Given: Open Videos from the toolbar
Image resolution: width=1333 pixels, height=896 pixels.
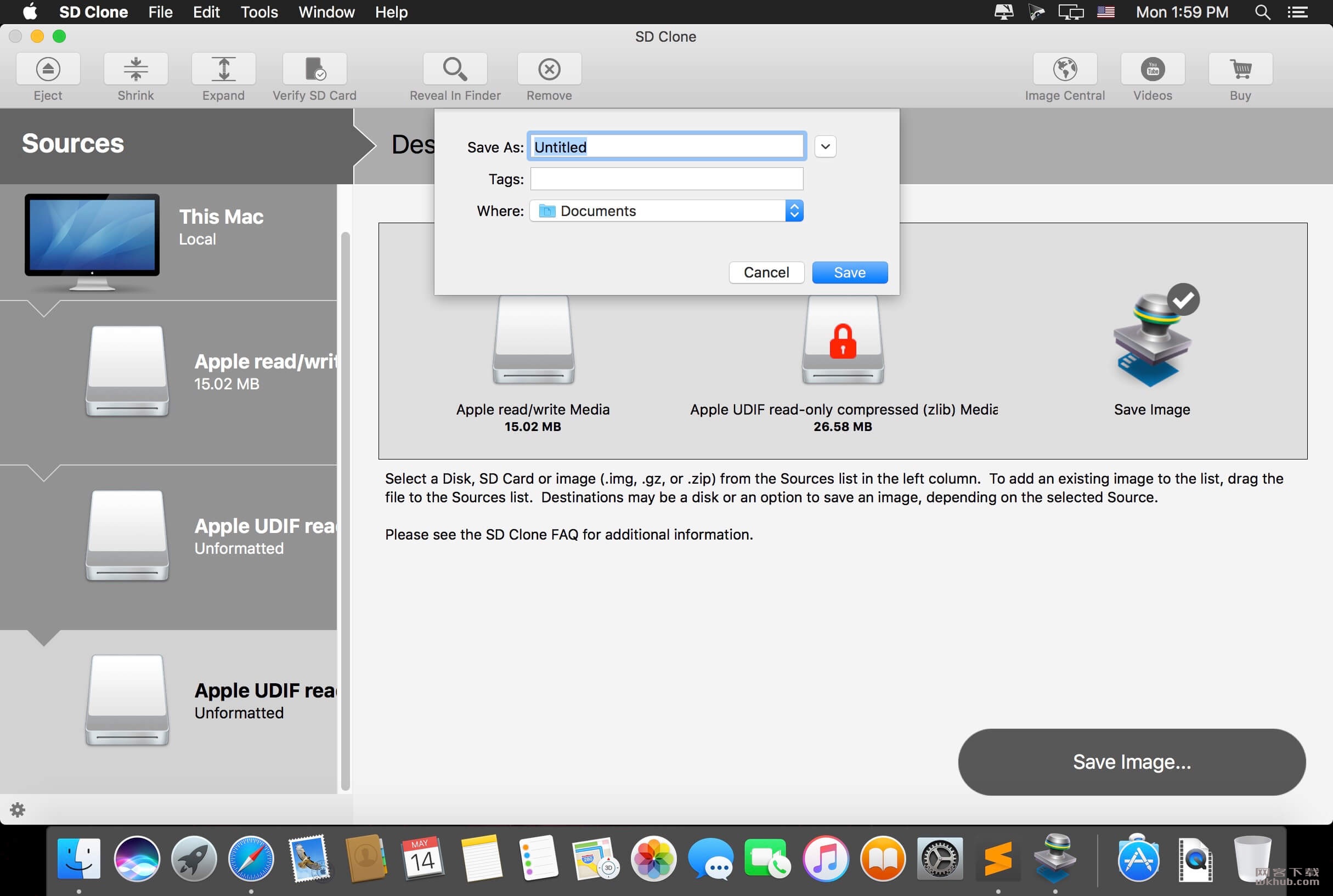Looking at the screenshot, I should pyautogui.click(x=1153, y=69).
